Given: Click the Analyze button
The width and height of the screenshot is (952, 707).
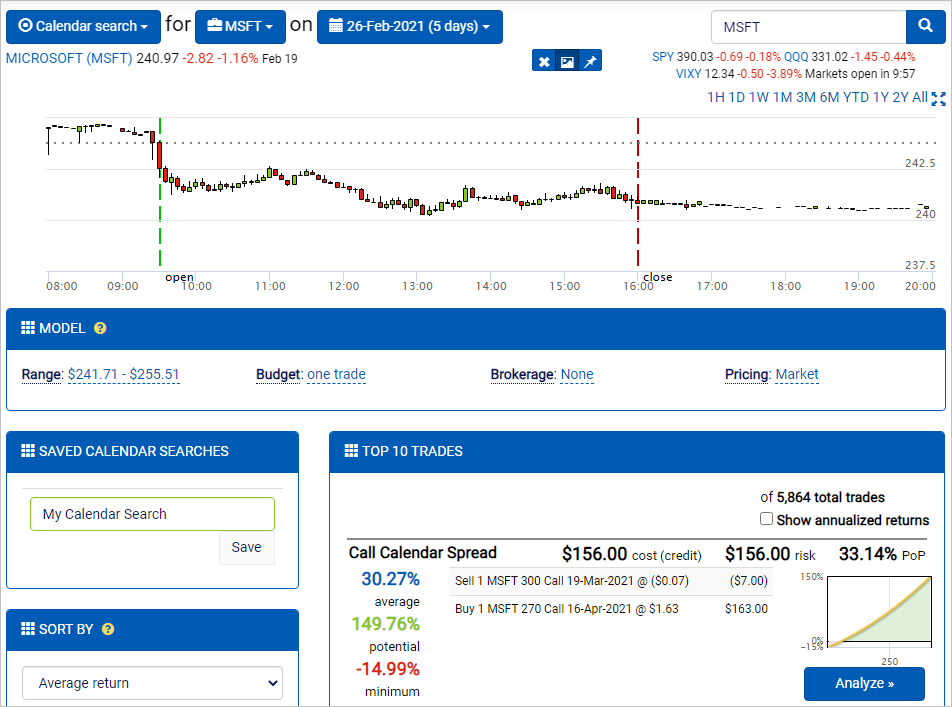Looking at the screenshot, I should [865, 684].
